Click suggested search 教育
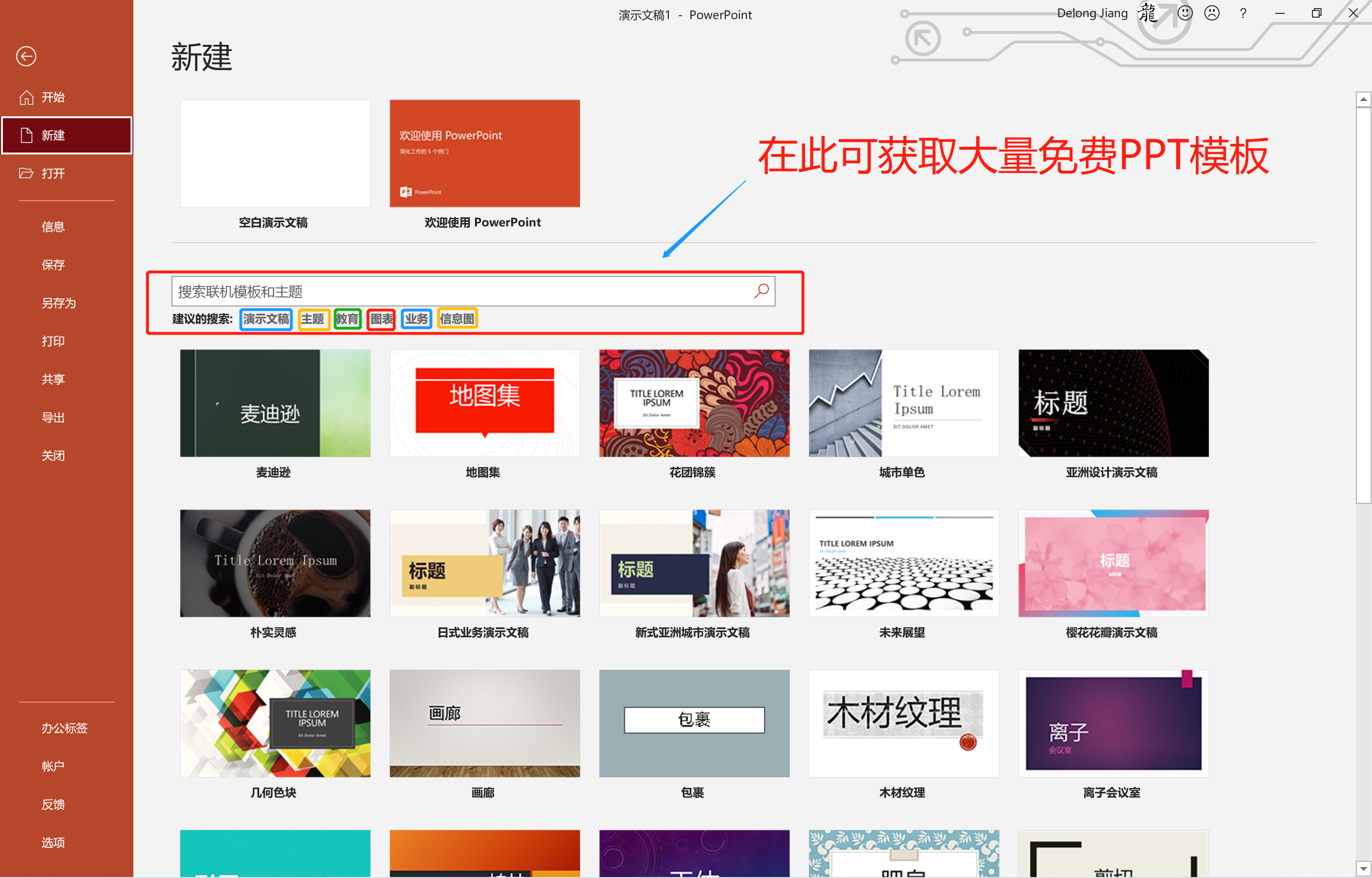 coord(347,319)
